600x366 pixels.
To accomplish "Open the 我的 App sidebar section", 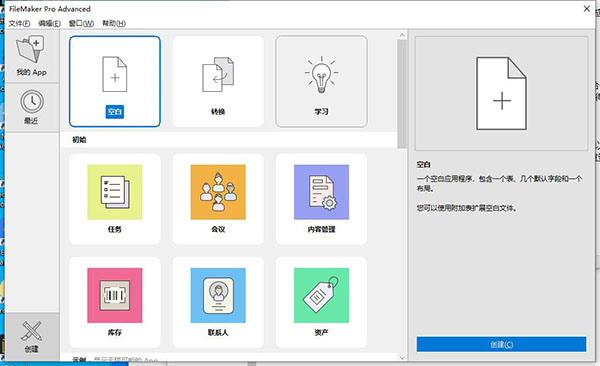I will pos(32,56).
